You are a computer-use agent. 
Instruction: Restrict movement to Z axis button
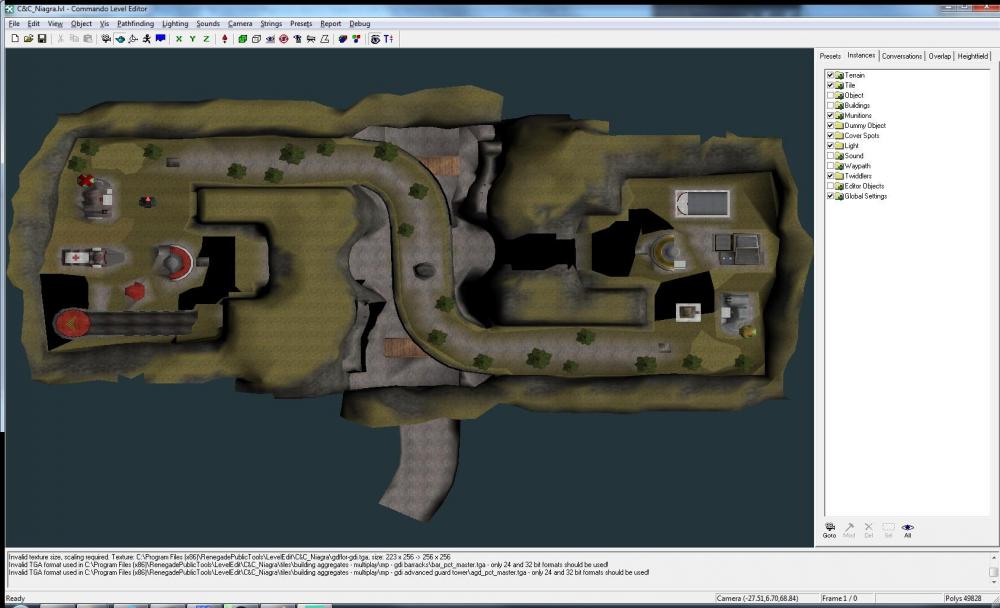[x=206, y=39]
